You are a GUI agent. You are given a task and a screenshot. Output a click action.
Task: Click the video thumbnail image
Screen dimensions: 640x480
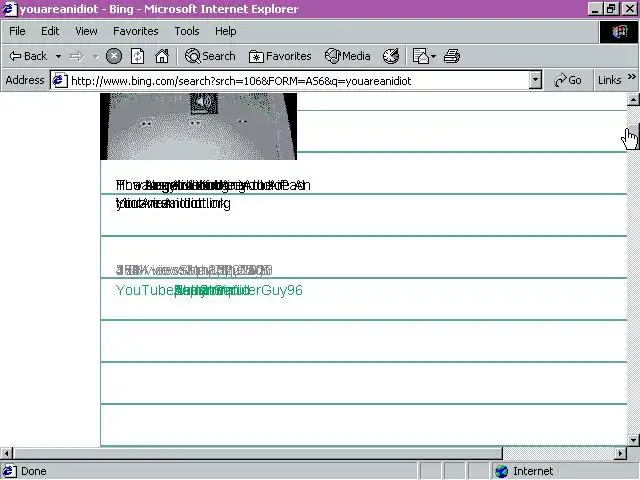tap(198, 126)
